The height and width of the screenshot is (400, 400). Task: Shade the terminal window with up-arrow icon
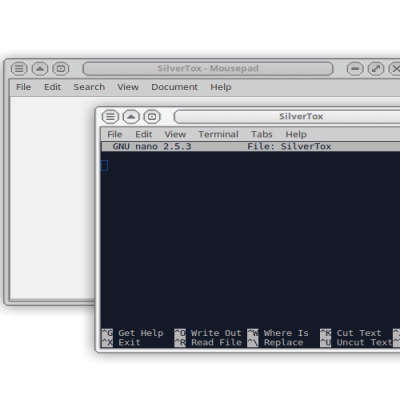(x=131, y=117)
